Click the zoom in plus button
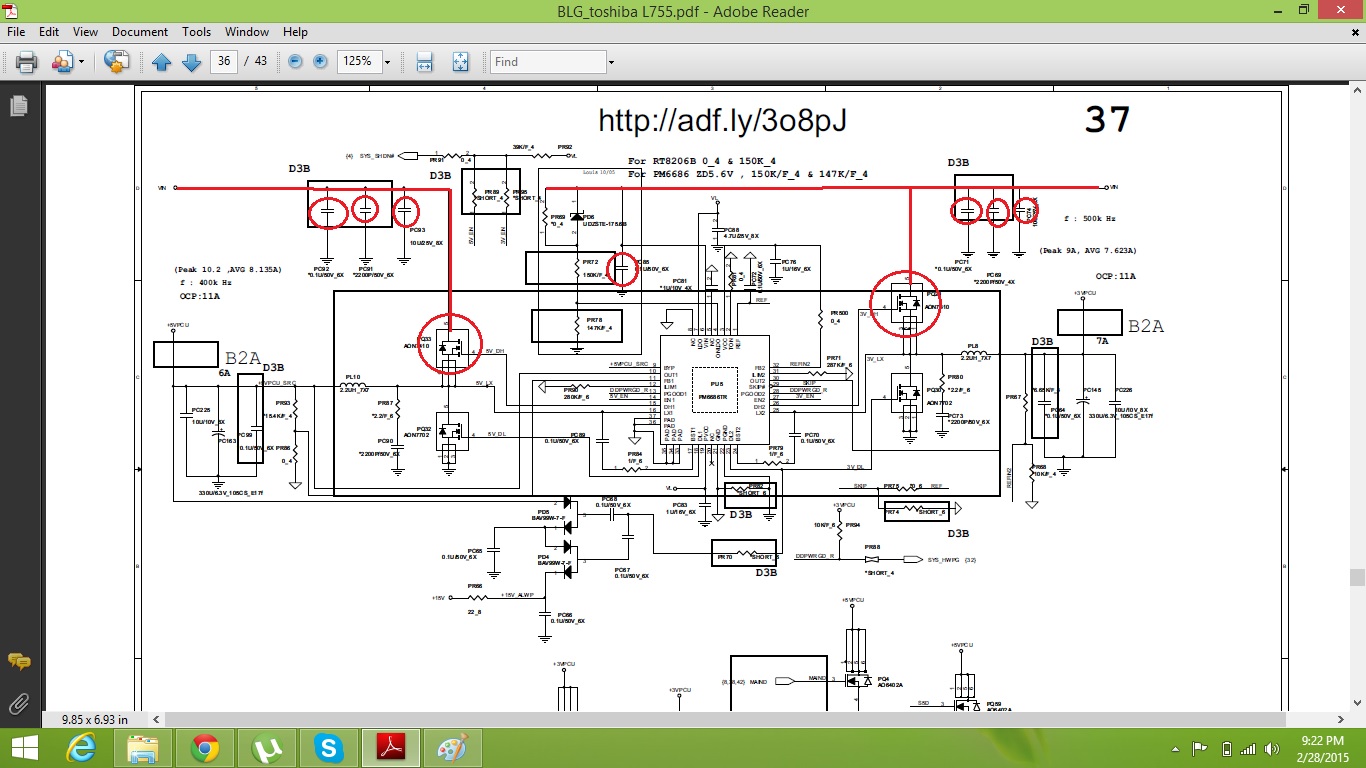Image resolution: width=1366 pixels, height=768 pixels. (x=320, y=62)
